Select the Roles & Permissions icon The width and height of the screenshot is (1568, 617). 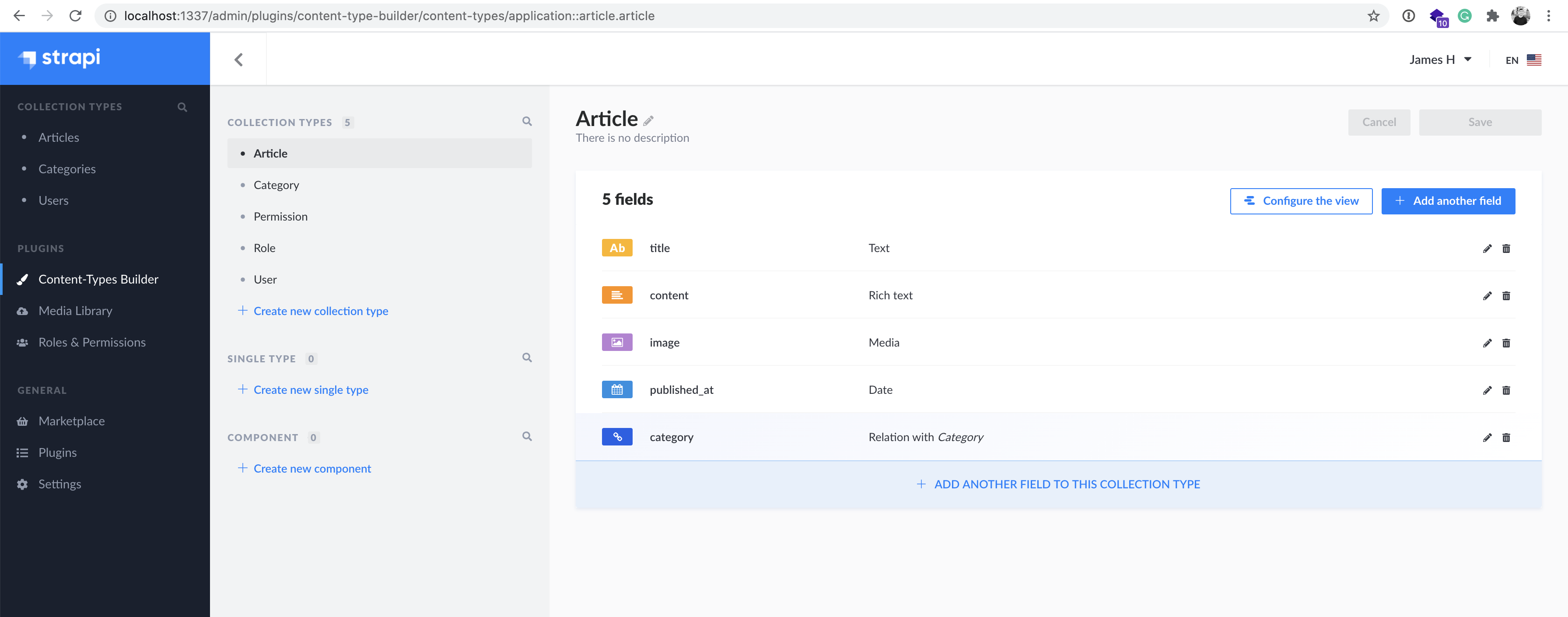tap(22, 342)
